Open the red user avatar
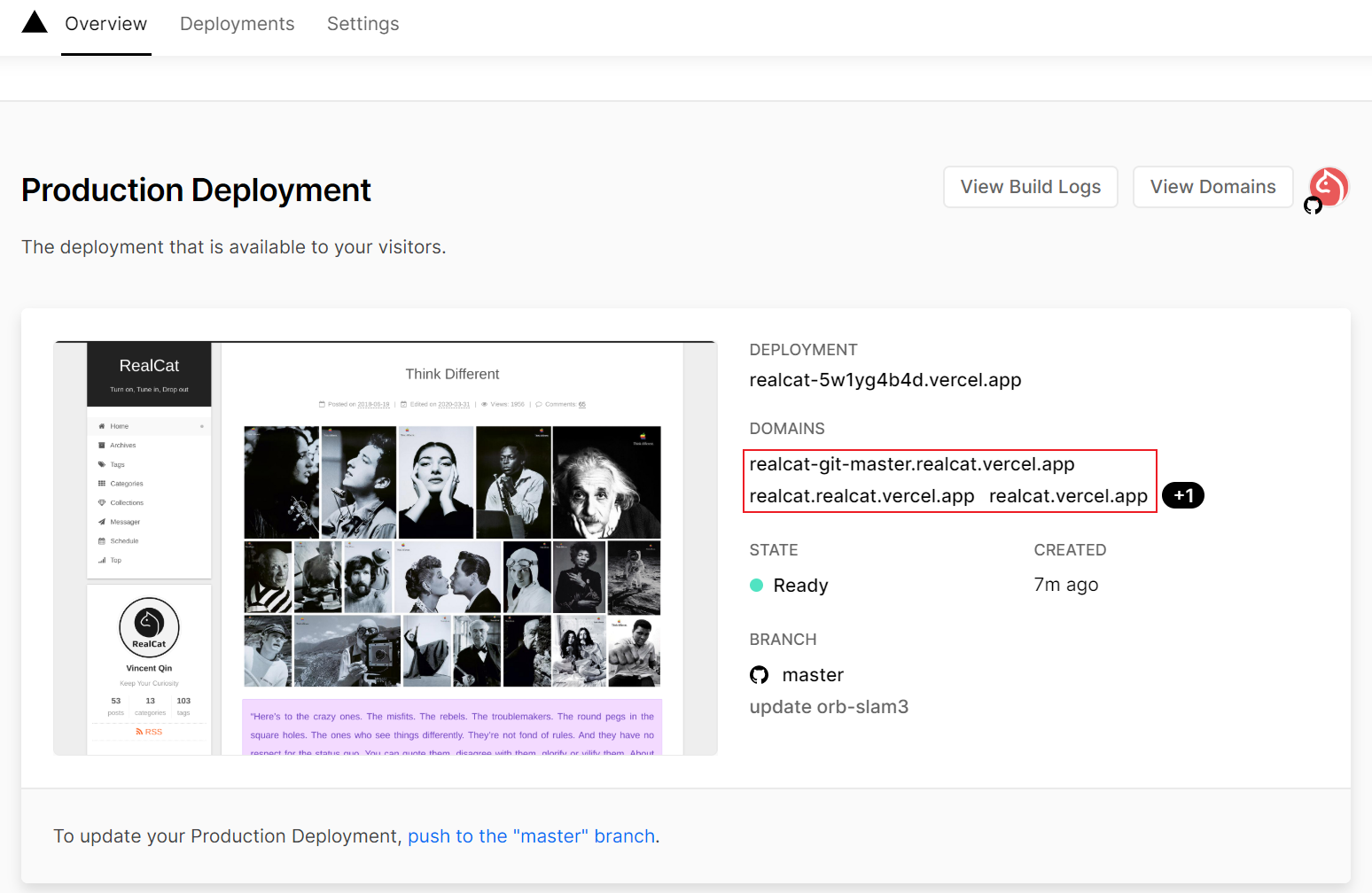The width and height of the screenshot is (1372, 893). [1329, 187]
